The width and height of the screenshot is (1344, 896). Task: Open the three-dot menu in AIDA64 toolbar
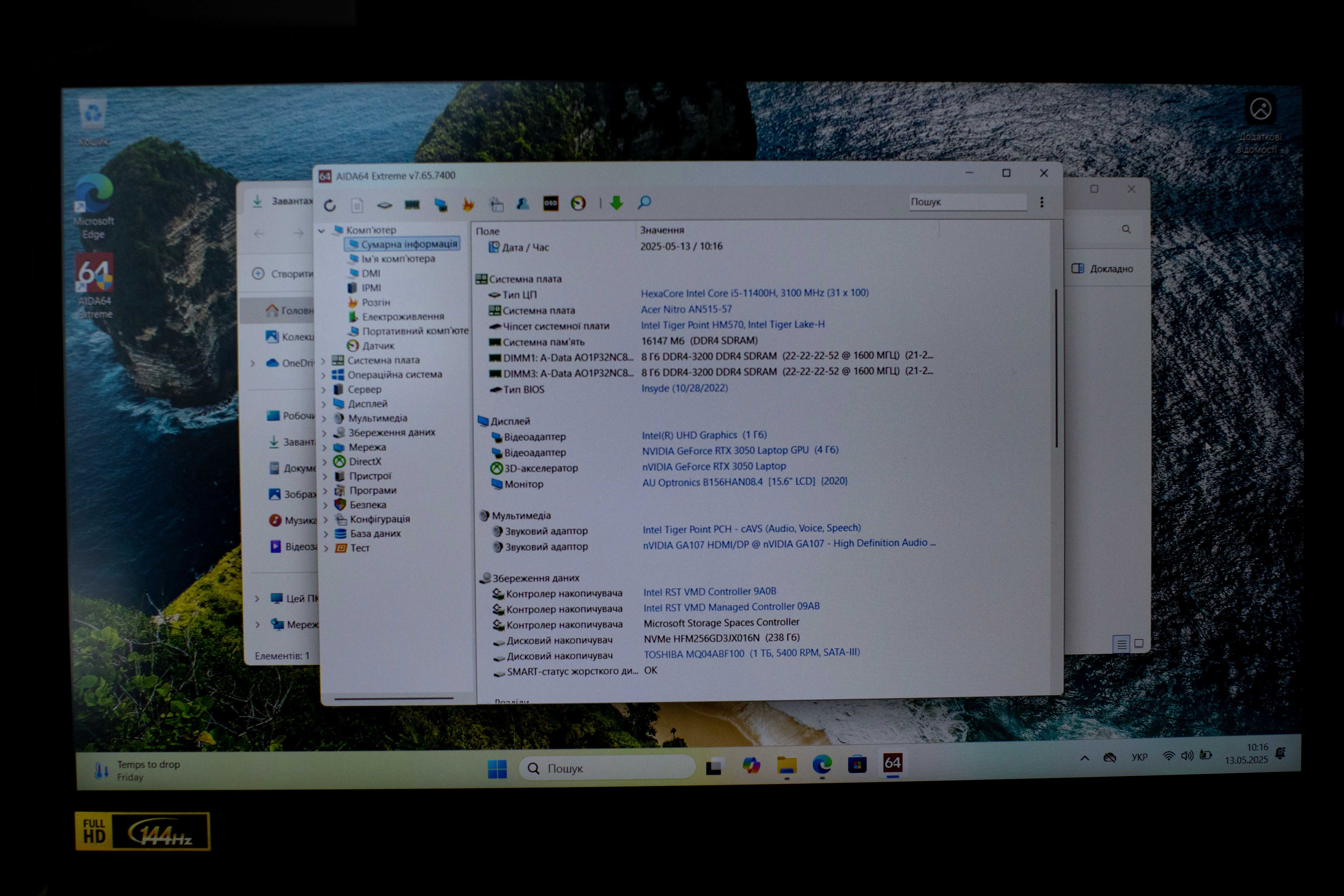(1042, 202)
